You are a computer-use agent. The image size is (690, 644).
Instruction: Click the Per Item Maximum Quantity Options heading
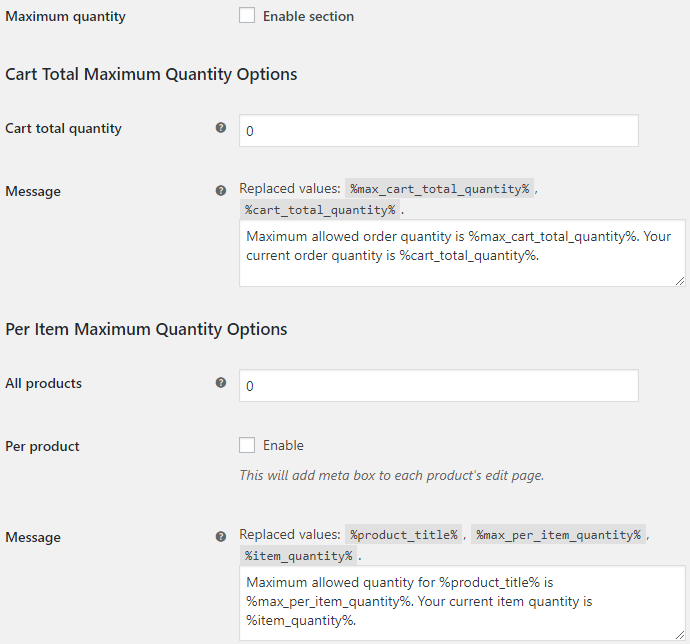146,329
